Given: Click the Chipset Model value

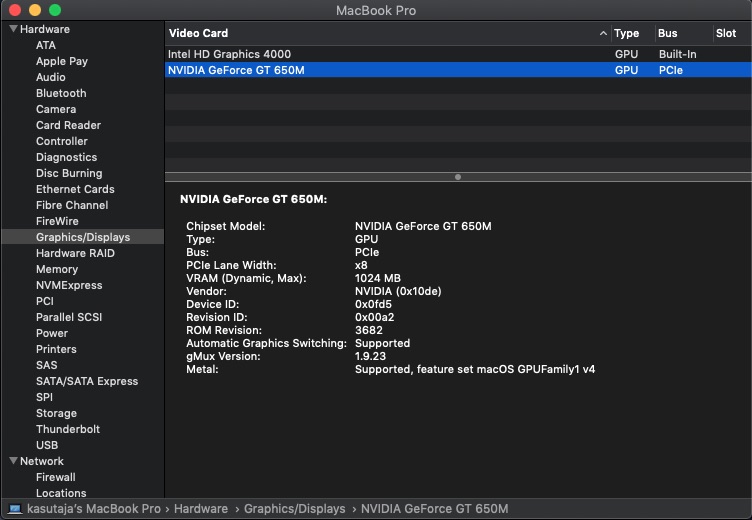Looking at the screenshot, I should pyautogui.click(x=423, y=226).
